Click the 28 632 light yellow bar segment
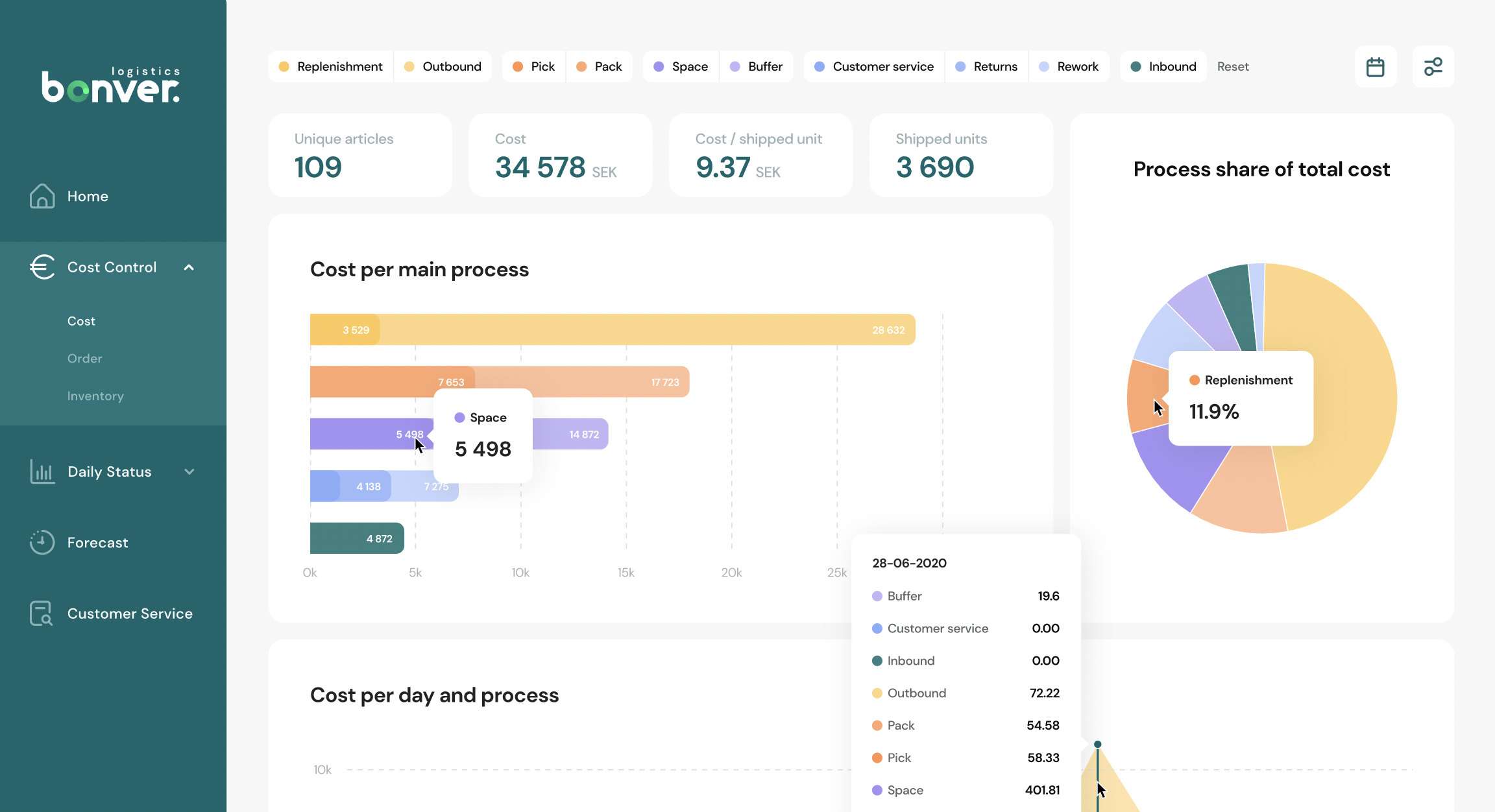 pyautogui.click(x=648, y=329)
